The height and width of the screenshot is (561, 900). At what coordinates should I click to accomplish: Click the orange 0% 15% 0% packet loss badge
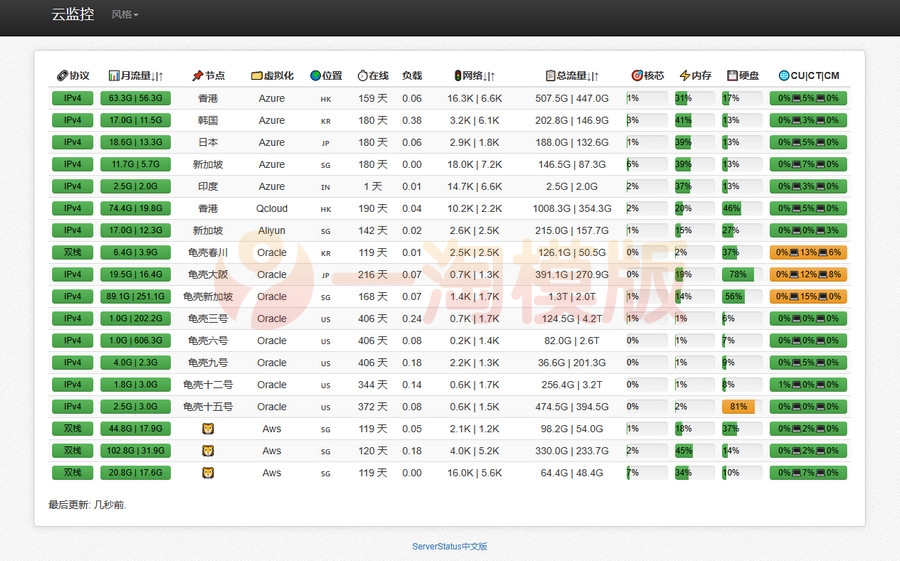point(808,296)
